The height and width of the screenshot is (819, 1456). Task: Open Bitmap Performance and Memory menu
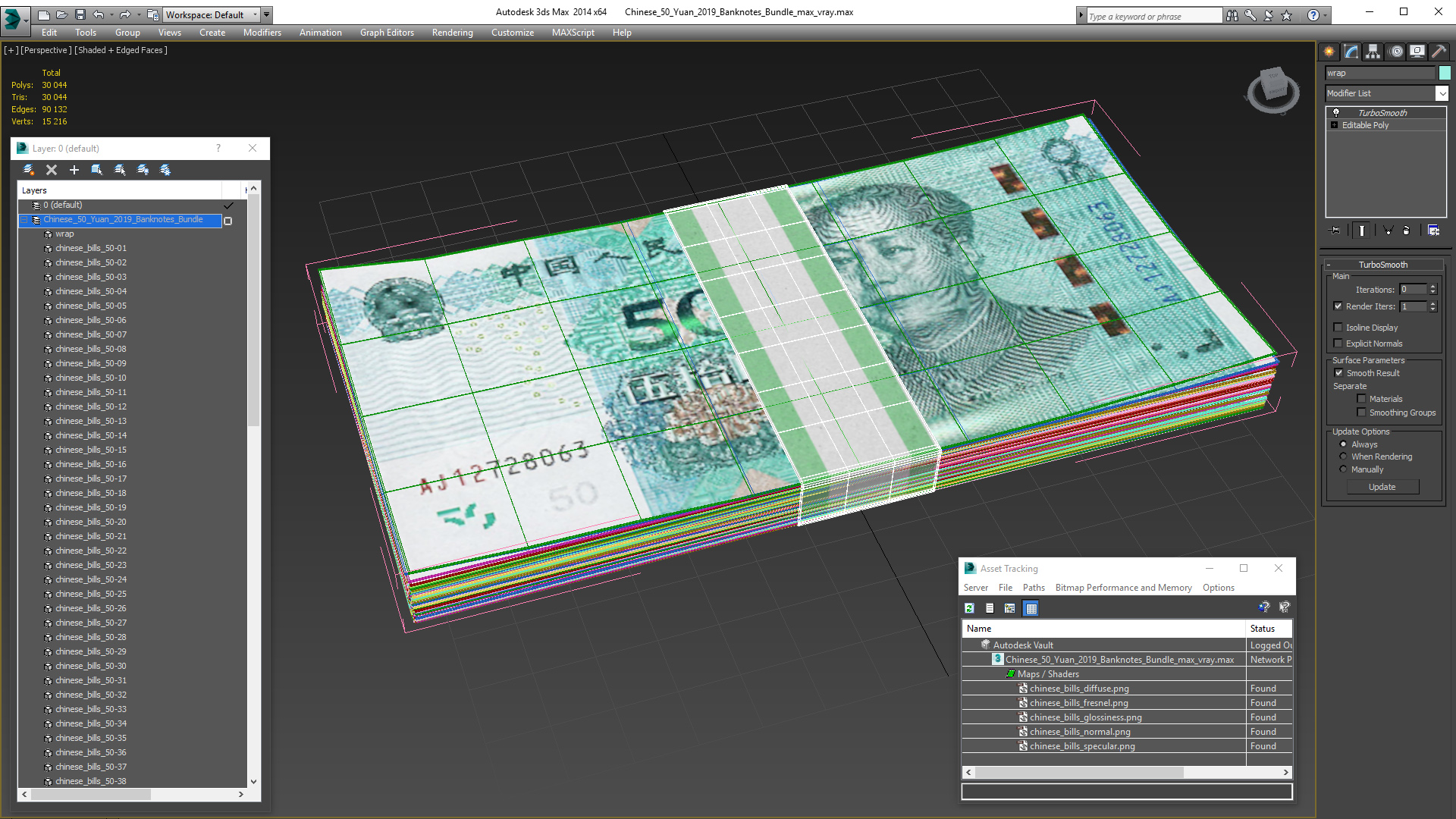click(x=1123, y=588)
